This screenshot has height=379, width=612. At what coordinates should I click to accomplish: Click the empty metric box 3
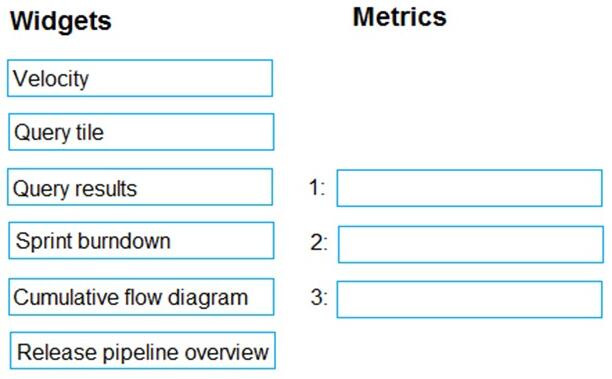470,299
